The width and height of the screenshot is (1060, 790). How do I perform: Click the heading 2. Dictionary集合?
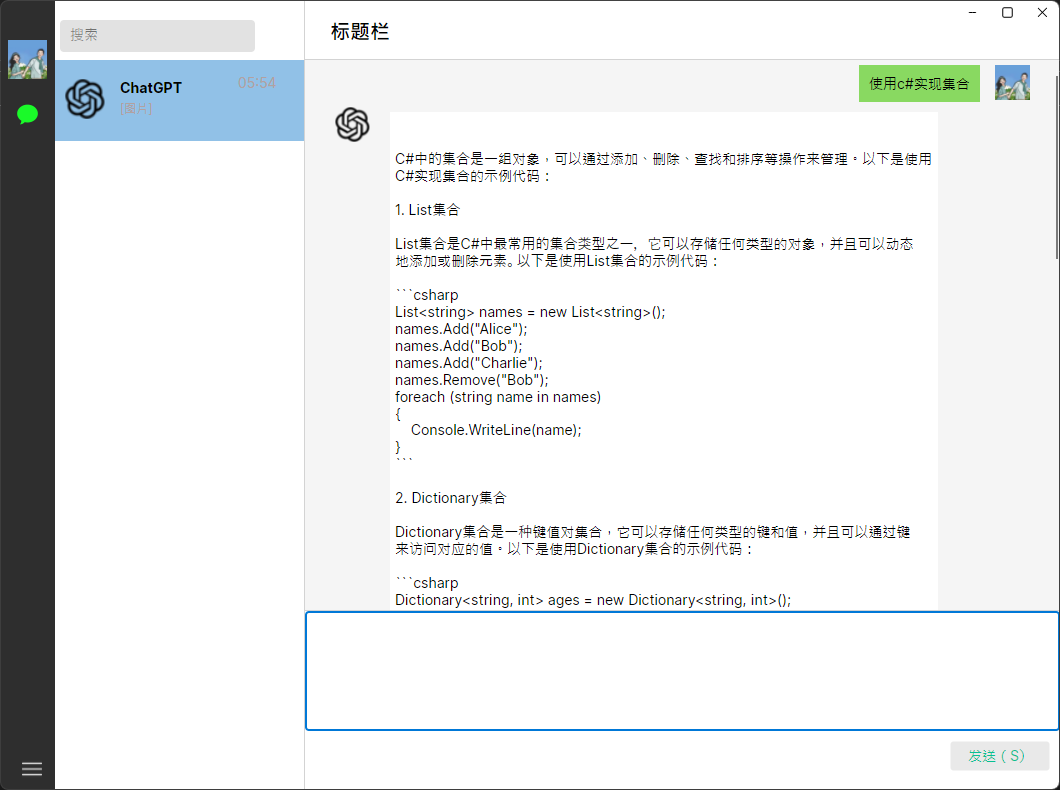tap(451, 498)
